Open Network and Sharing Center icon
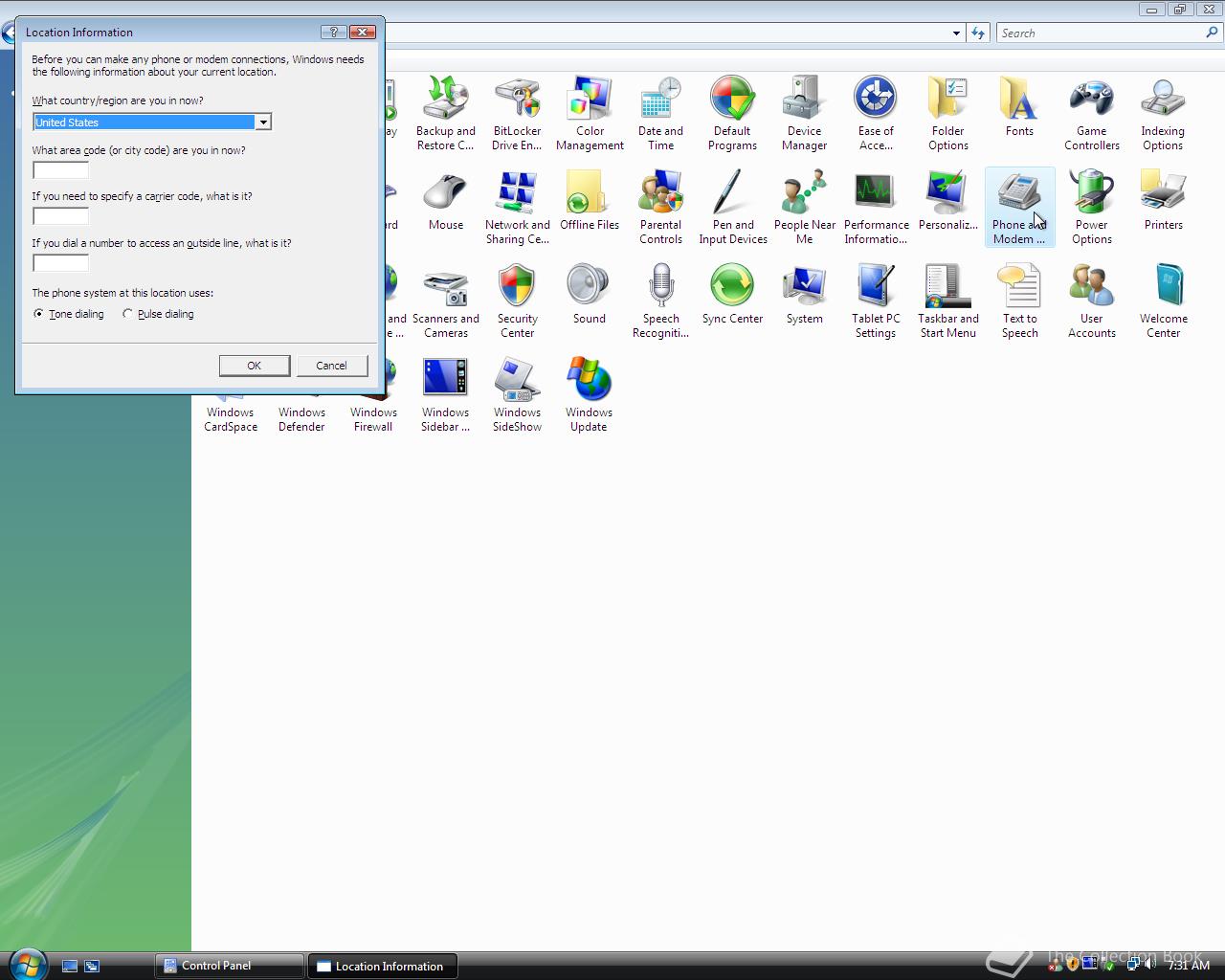Screen dimensions: 1225x980 [x=517, y=207]
